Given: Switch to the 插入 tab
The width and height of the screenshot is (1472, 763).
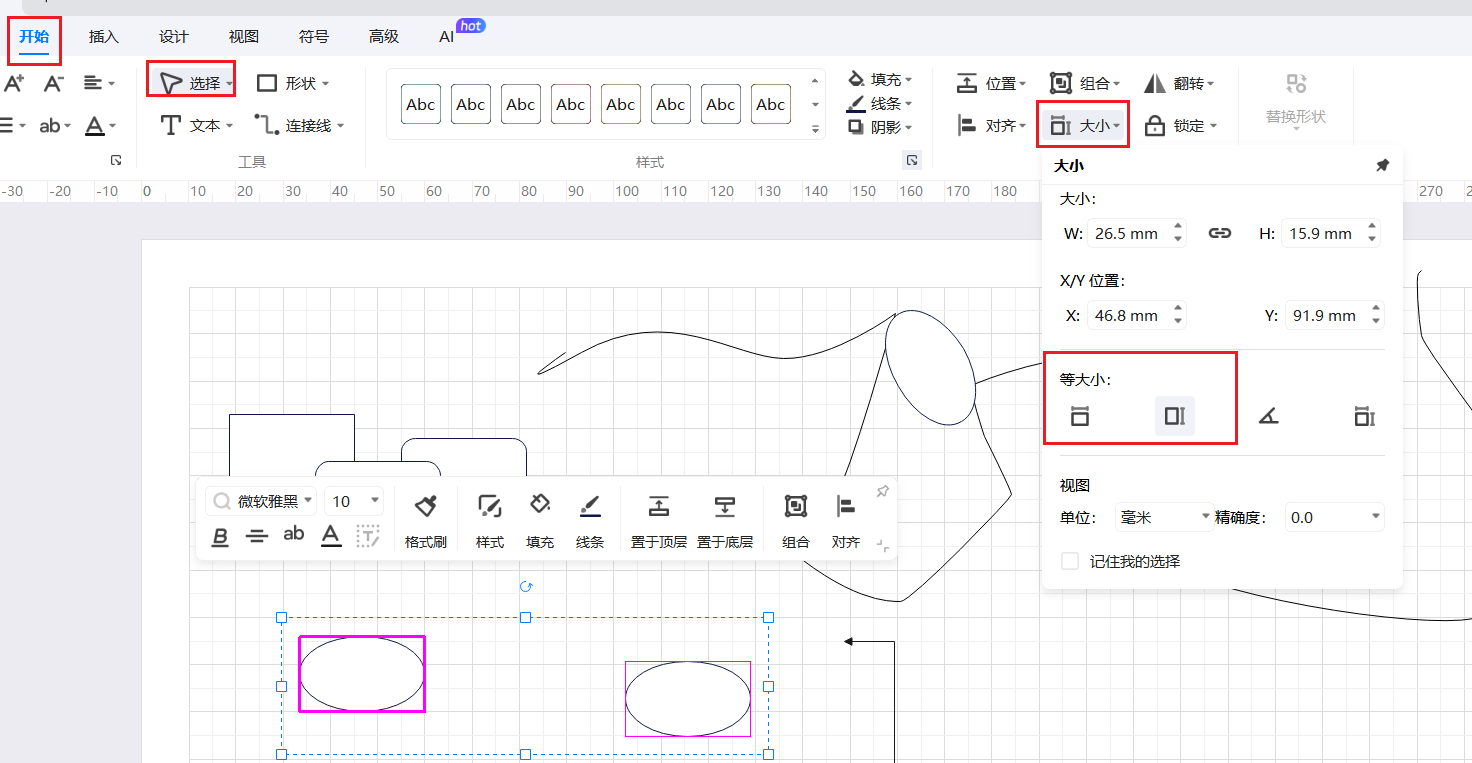Looking at the screenshot, I should click(103, 37).
